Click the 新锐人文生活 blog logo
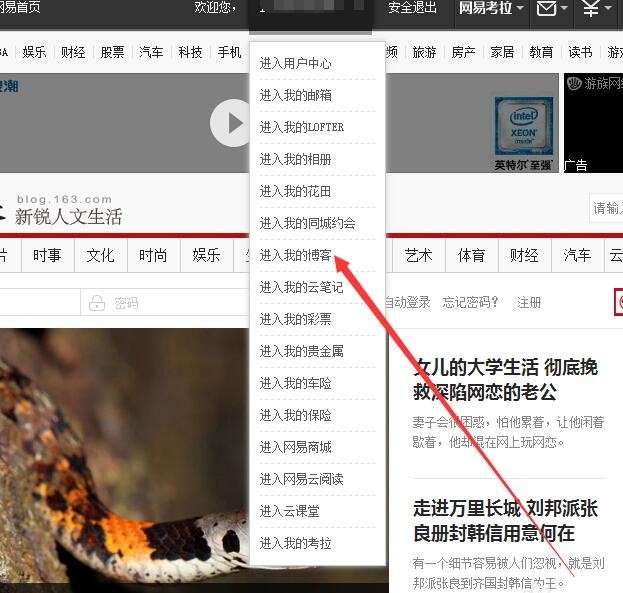Image resolution: width=623 pixels, height=593 pixels. coord(68,217)
